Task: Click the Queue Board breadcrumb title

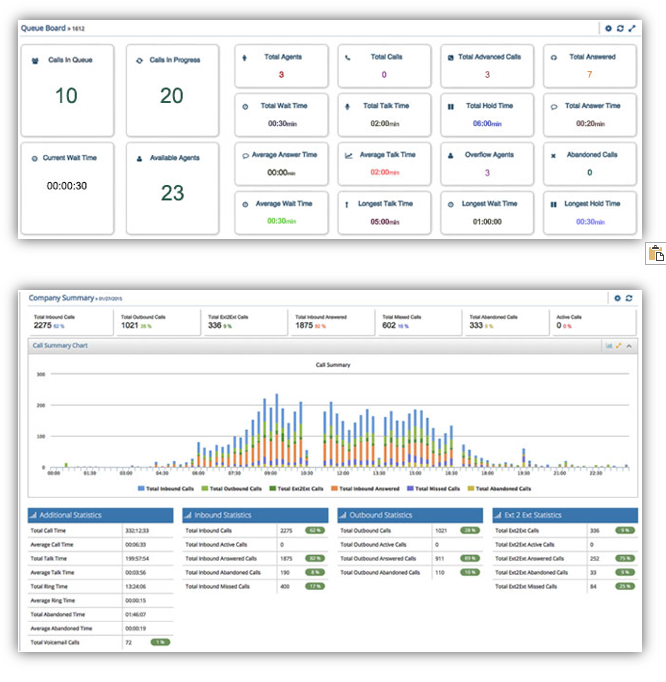Action: [x=43, y=28]
